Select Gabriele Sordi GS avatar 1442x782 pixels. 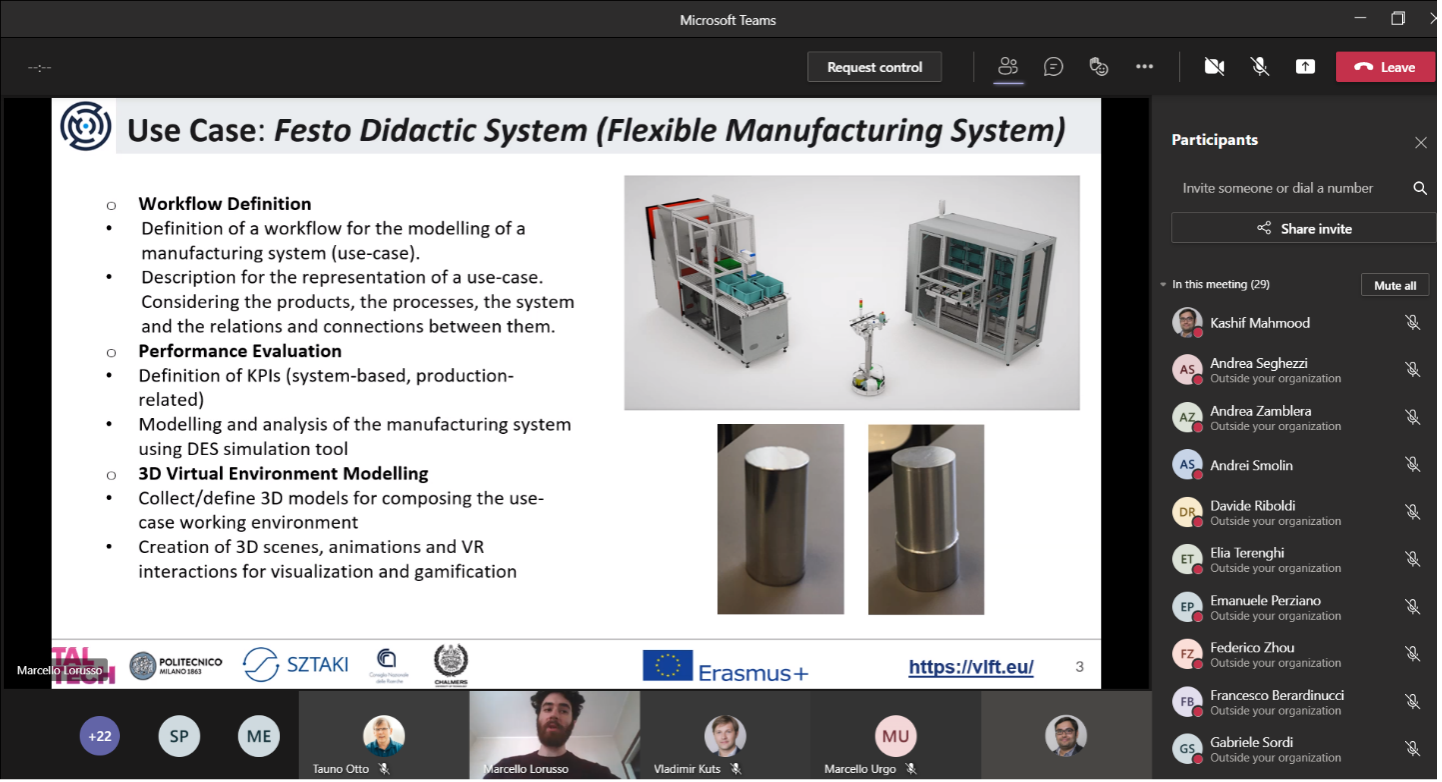(1187, 749)
